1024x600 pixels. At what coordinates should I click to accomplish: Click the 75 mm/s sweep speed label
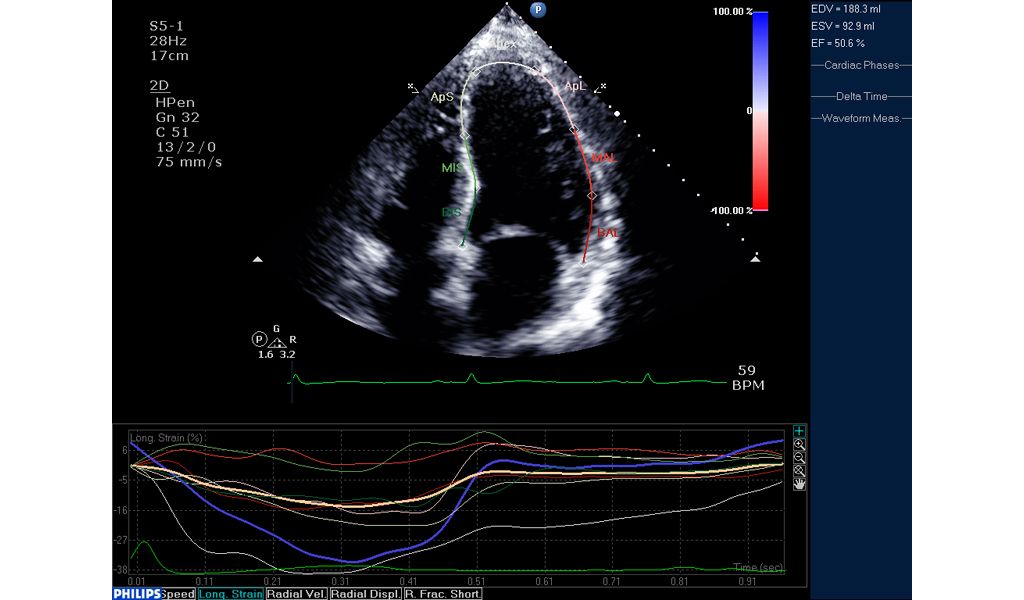click(x=189, y=162)
